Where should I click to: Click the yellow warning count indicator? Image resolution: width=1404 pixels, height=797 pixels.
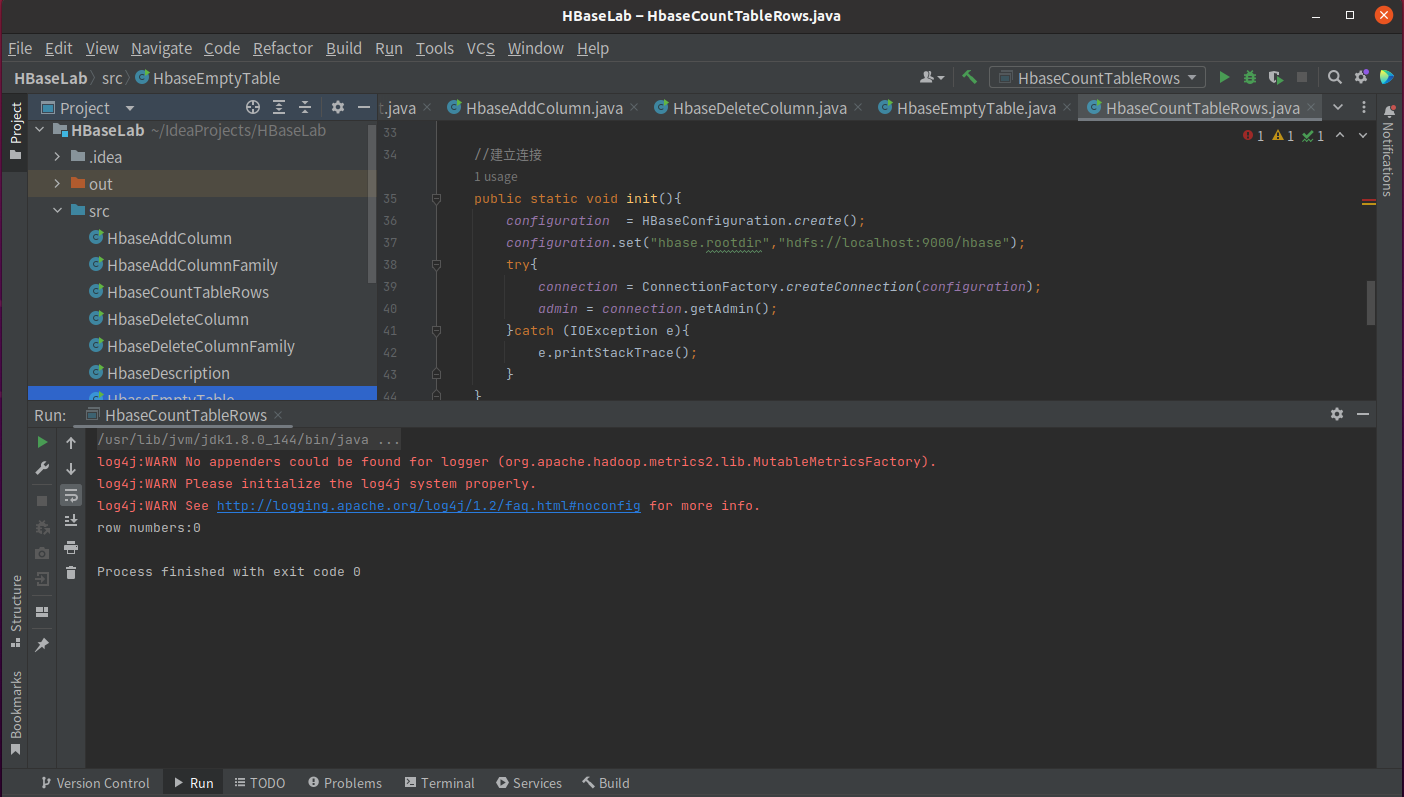click(1283, 136)
